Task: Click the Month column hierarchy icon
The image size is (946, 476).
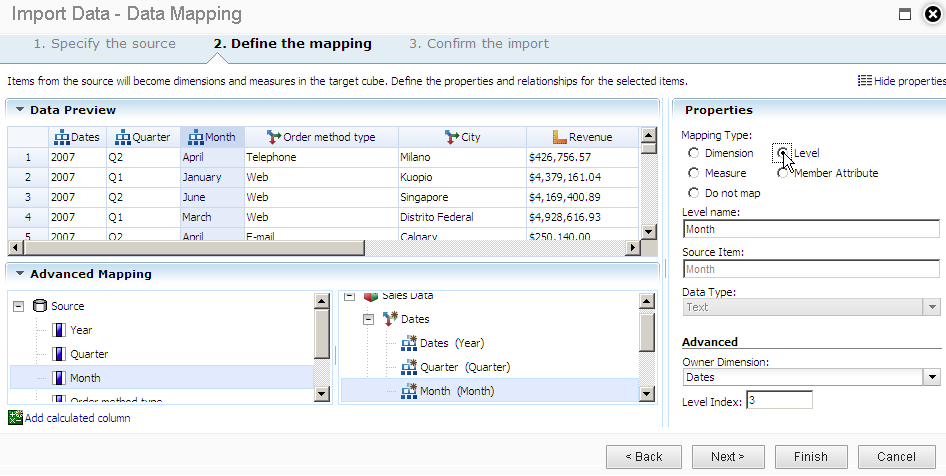Action: (195, 138)
